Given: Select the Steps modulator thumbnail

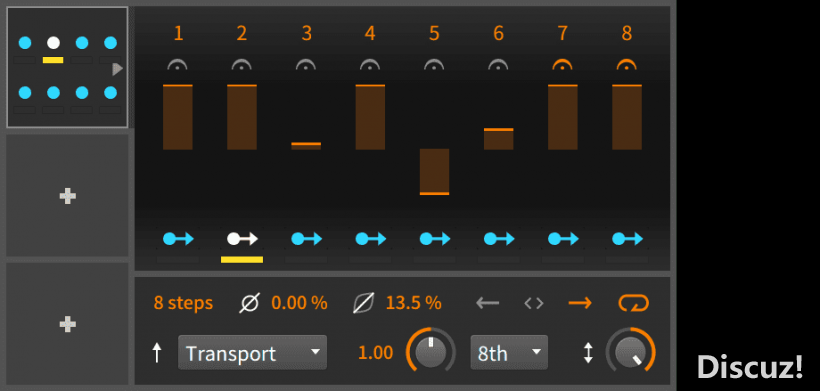Looking at the screenshot, I should [67, 67].
